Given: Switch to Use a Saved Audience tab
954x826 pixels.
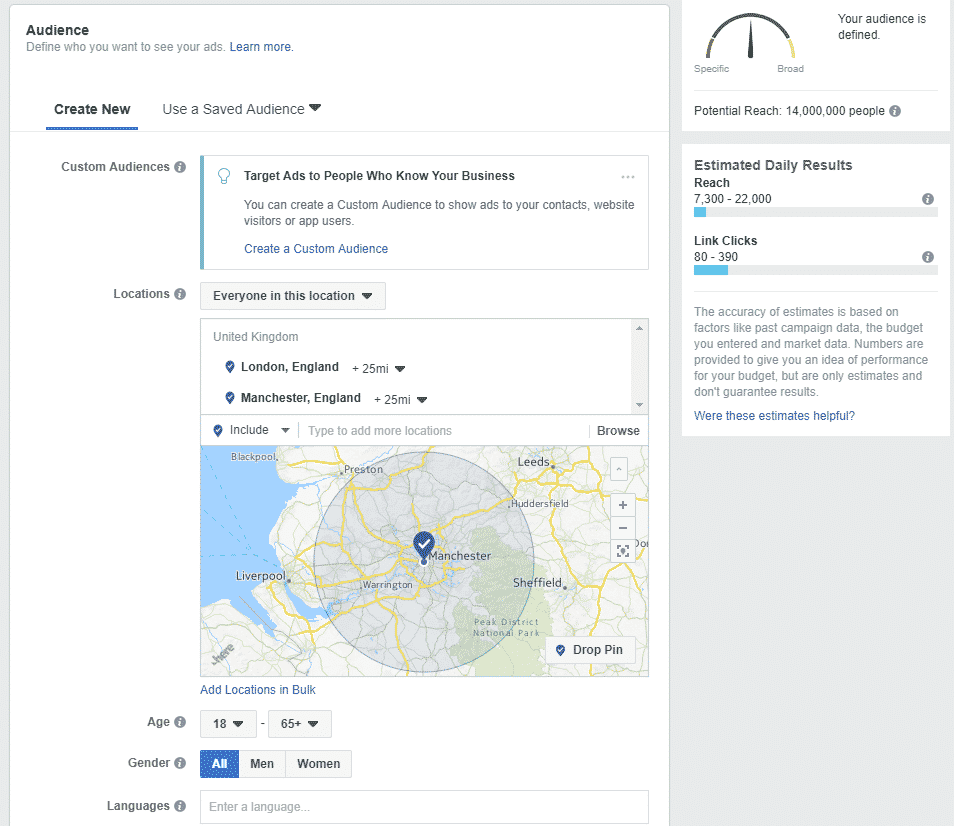Looking at the screenshot, I should tap(241, 109).
